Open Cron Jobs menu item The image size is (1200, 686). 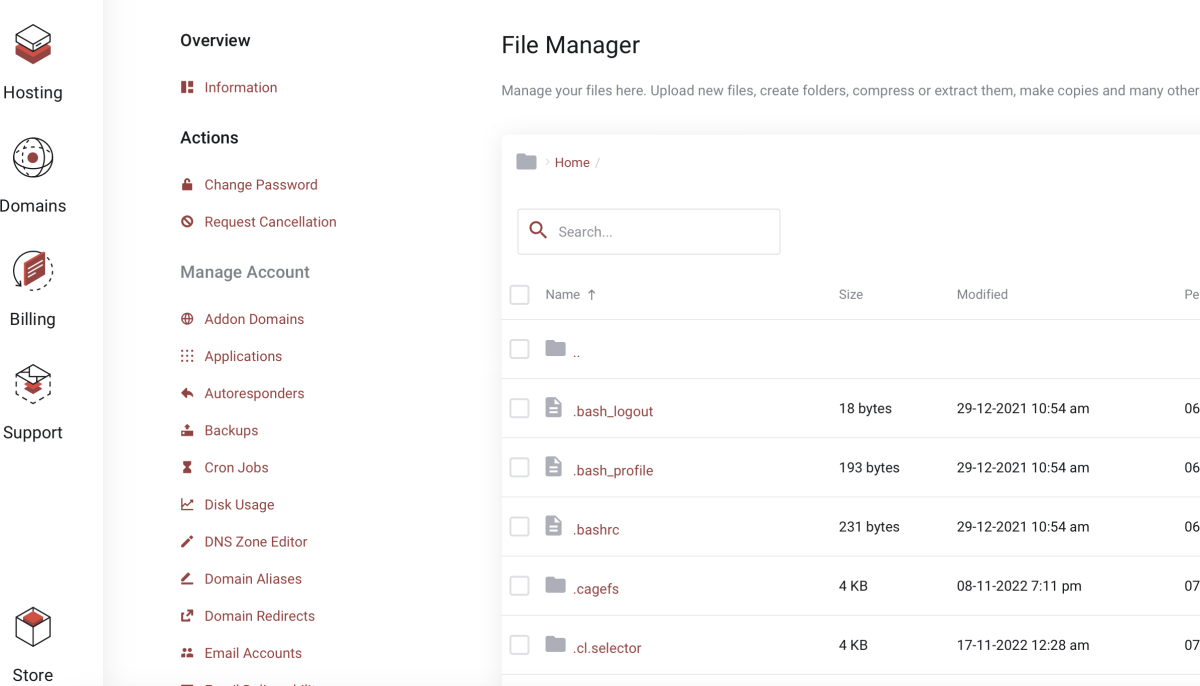(236, 468)
